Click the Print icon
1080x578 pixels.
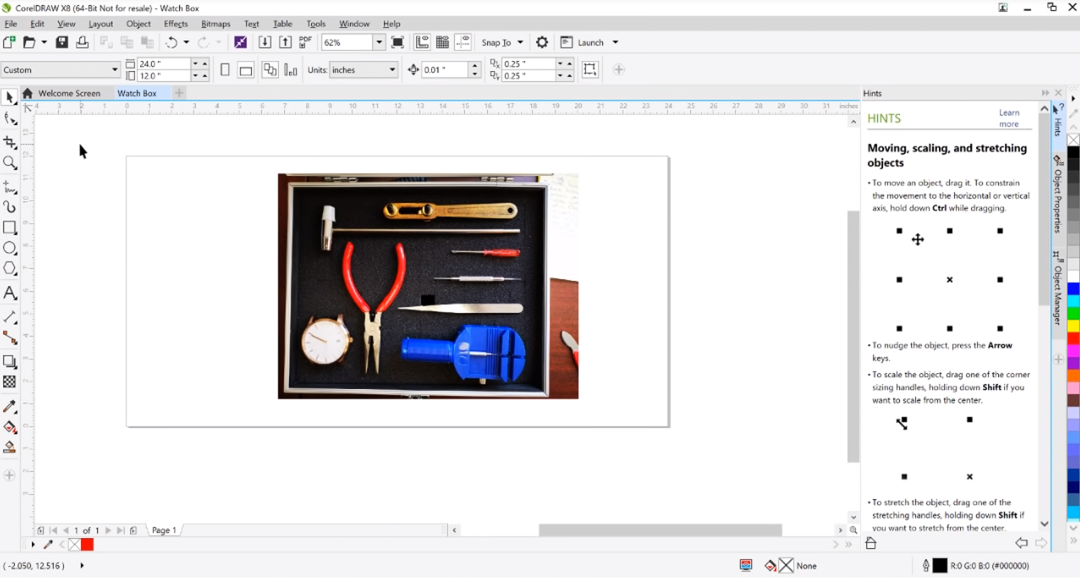coord(84,42)
